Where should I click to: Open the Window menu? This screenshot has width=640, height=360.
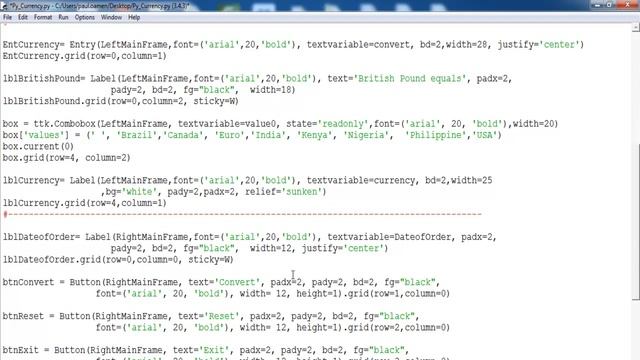tap(111, 17)
